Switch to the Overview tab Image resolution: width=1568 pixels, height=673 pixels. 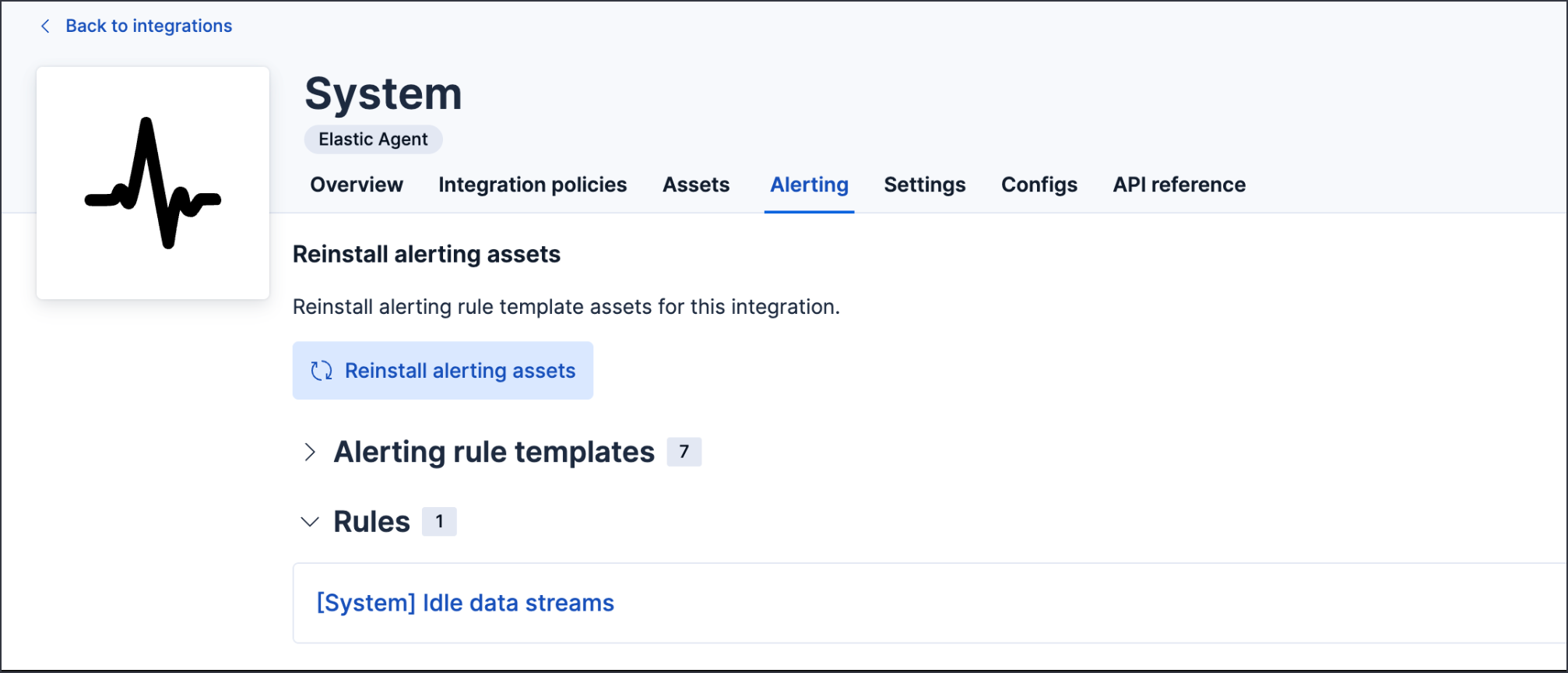click(x=357, y=185)
